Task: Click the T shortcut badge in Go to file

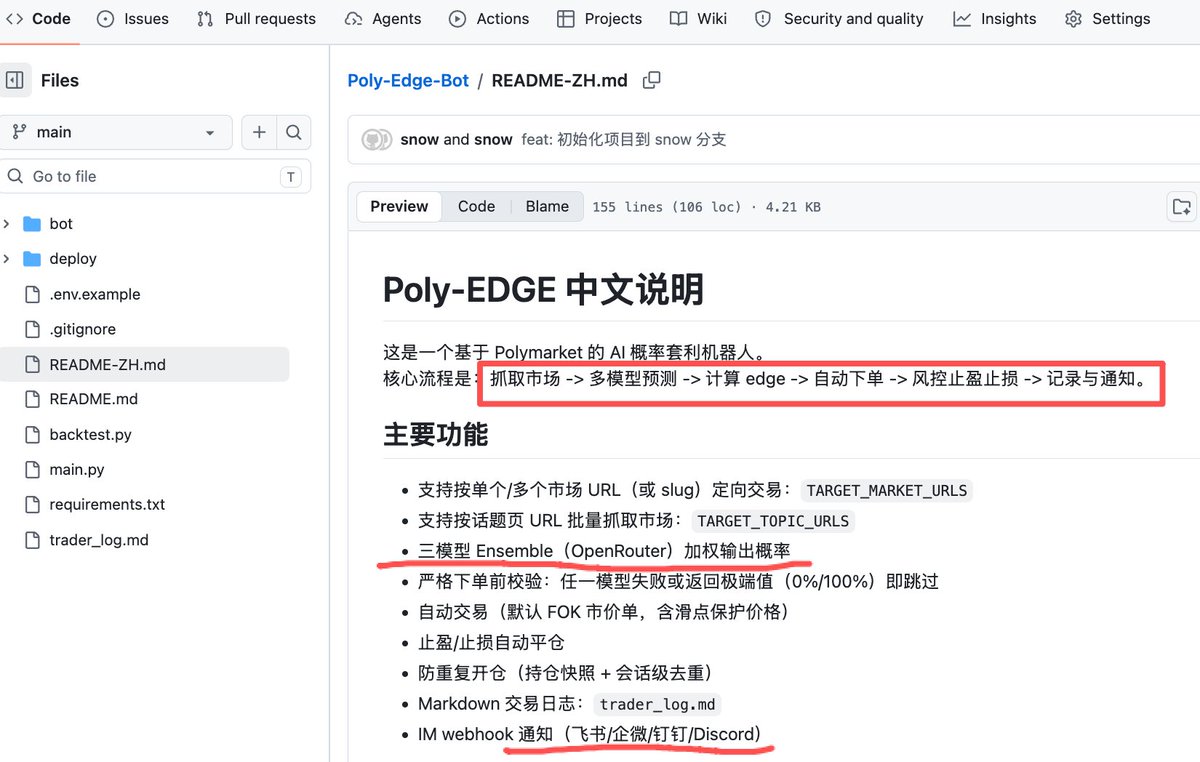Action: [x=290, y=177]
